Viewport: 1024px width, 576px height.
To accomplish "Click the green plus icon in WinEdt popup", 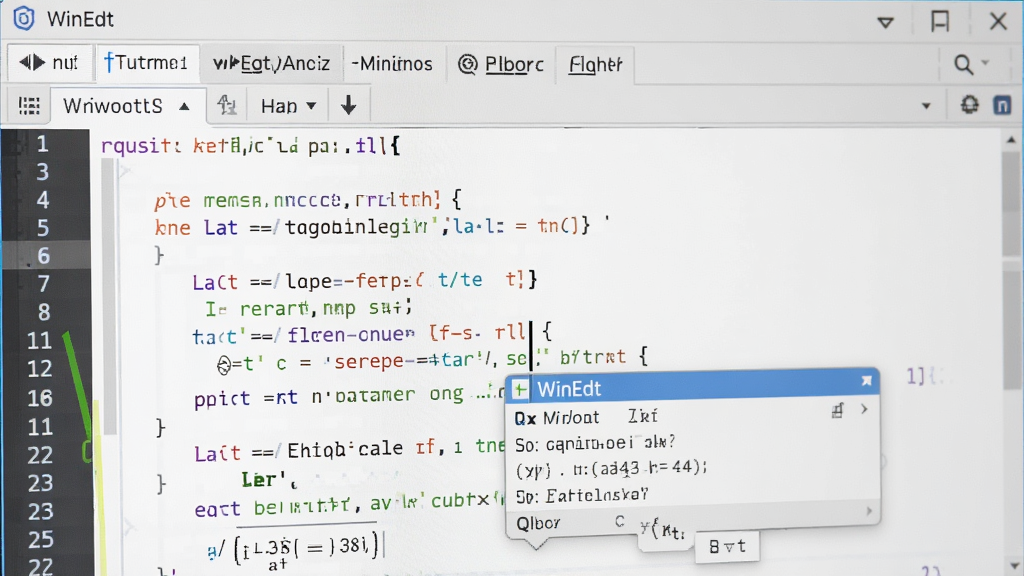I will pyautogui.click(x=520, y=390).
